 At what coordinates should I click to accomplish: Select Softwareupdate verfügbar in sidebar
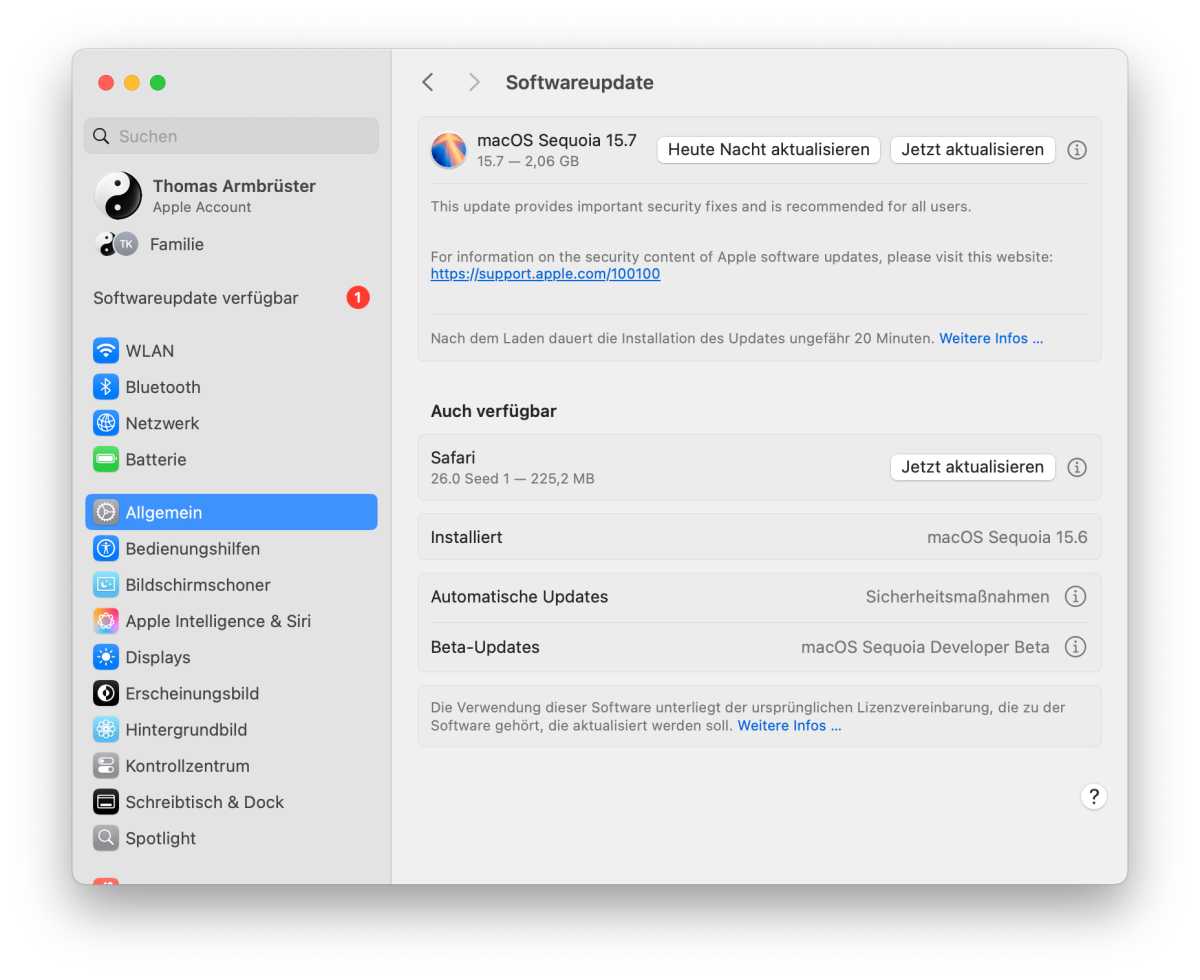231,298
